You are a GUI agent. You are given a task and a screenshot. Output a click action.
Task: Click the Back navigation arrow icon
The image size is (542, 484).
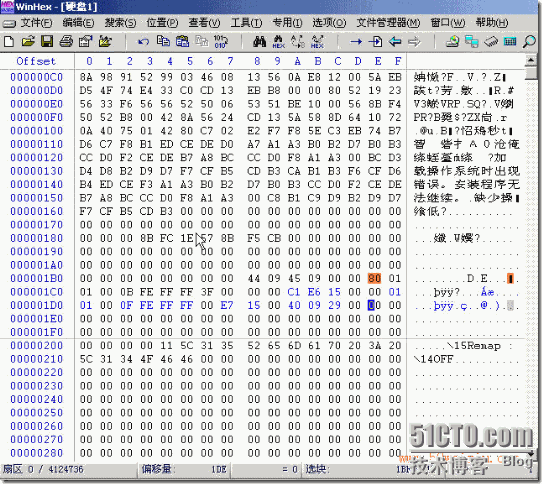point(394,42)
